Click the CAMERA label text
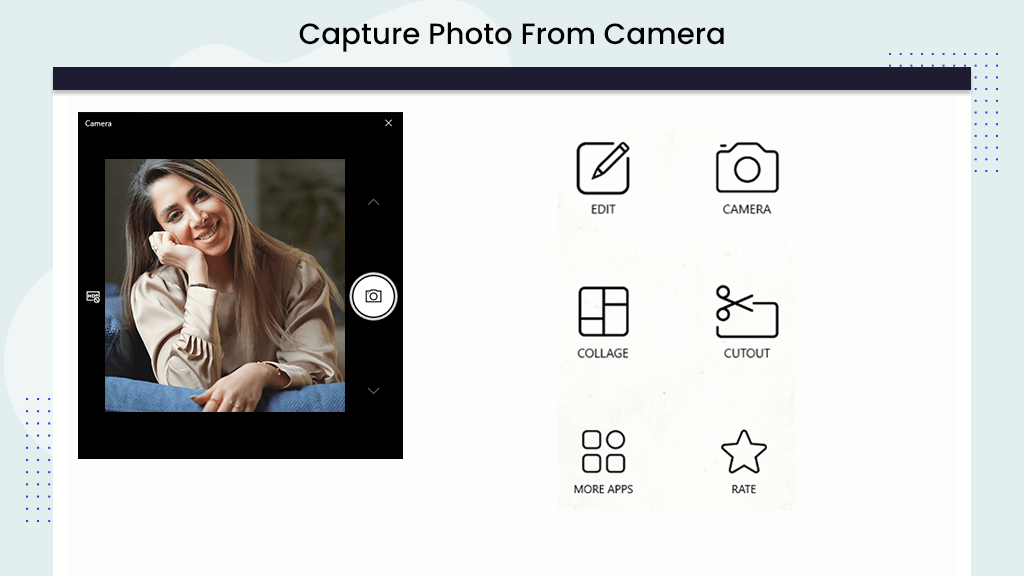 746,209
